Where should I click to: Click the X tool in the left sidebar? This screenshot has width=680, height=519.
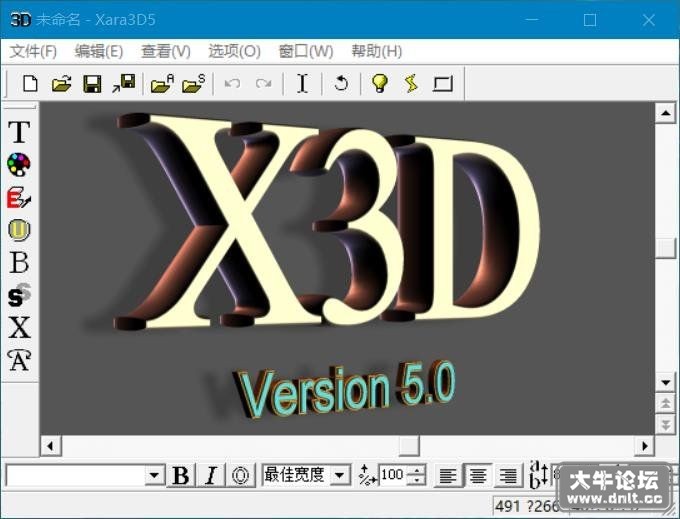[x=19, y=327]
